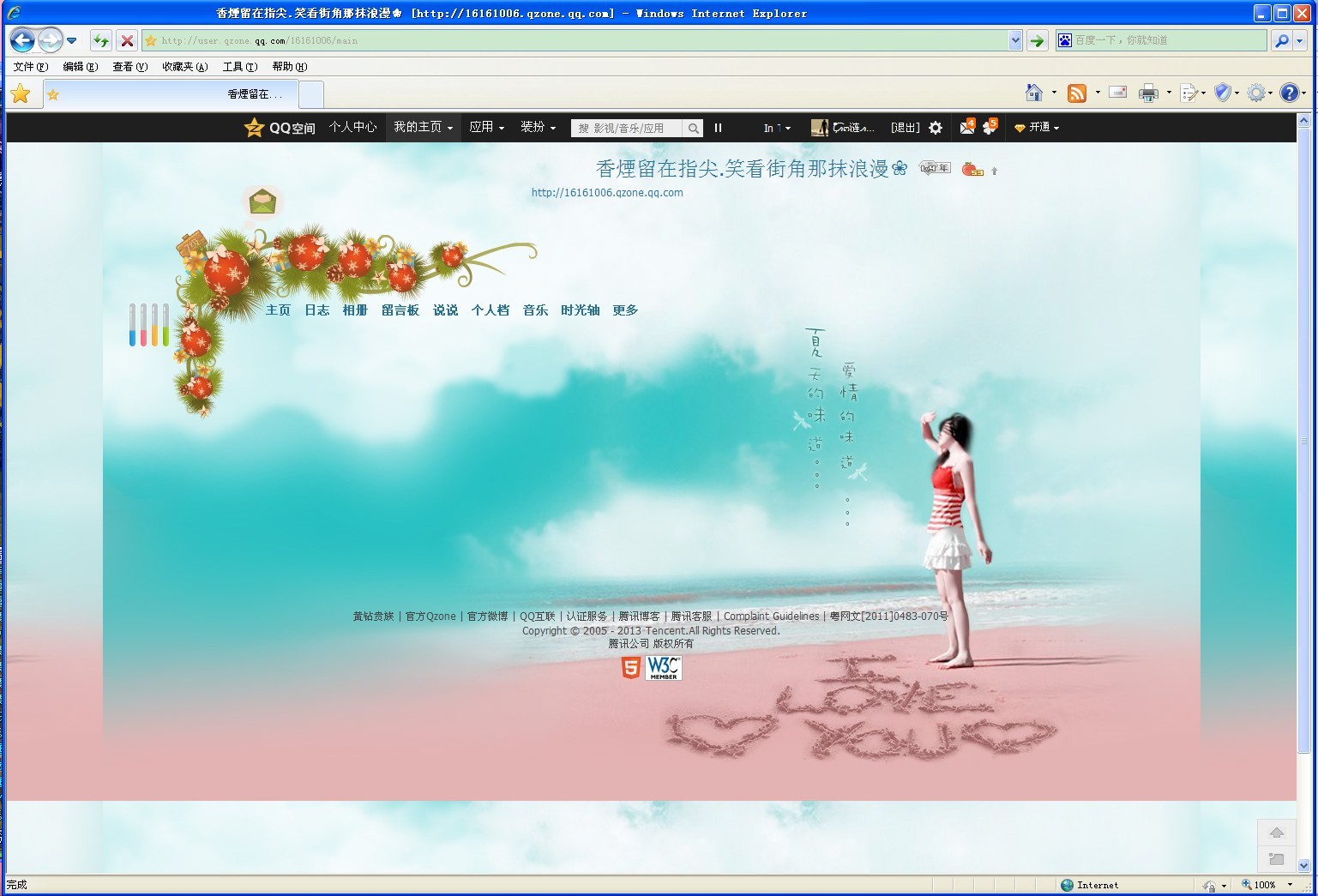Click the Qzone search magnifier icon
Screen dimensions: 1318x896
pyautogui.click(x=693, y=128)
